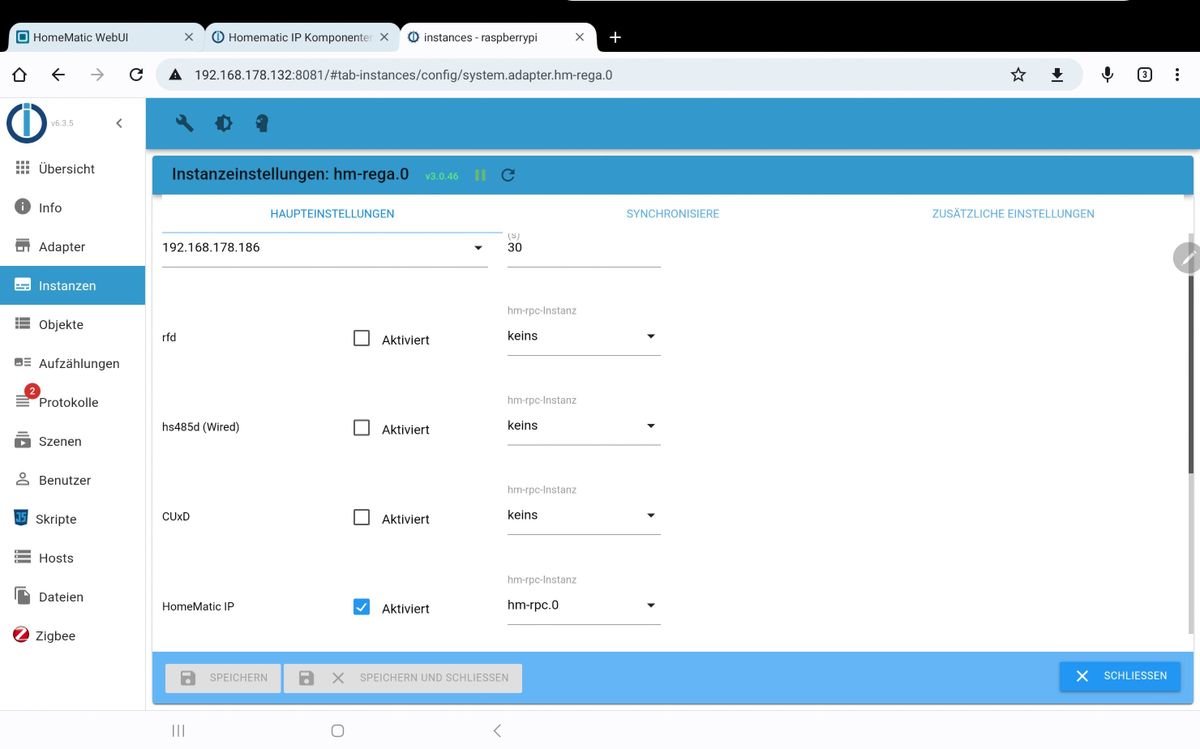Click Speichern und Schliessen button

(403, 678)
